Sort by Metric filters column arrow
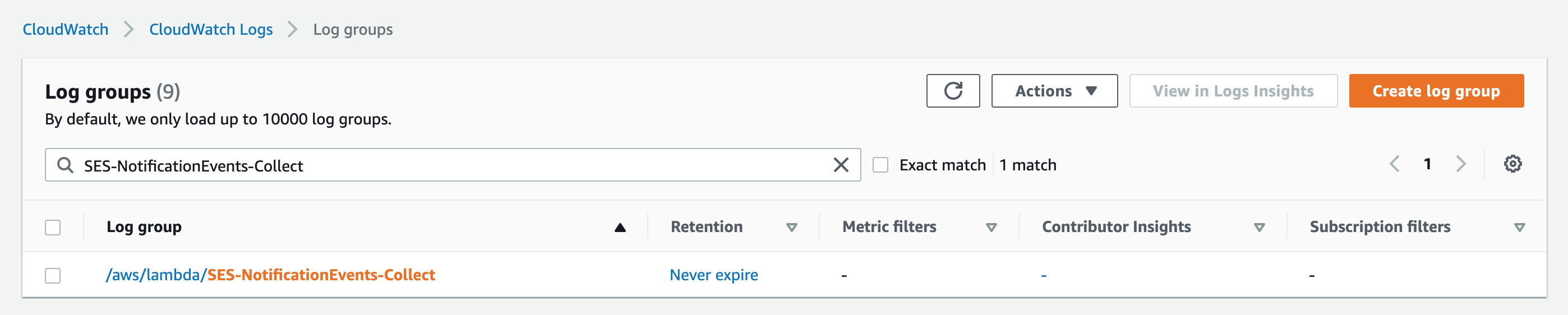1568x315 pixels. tap(991, 228)
